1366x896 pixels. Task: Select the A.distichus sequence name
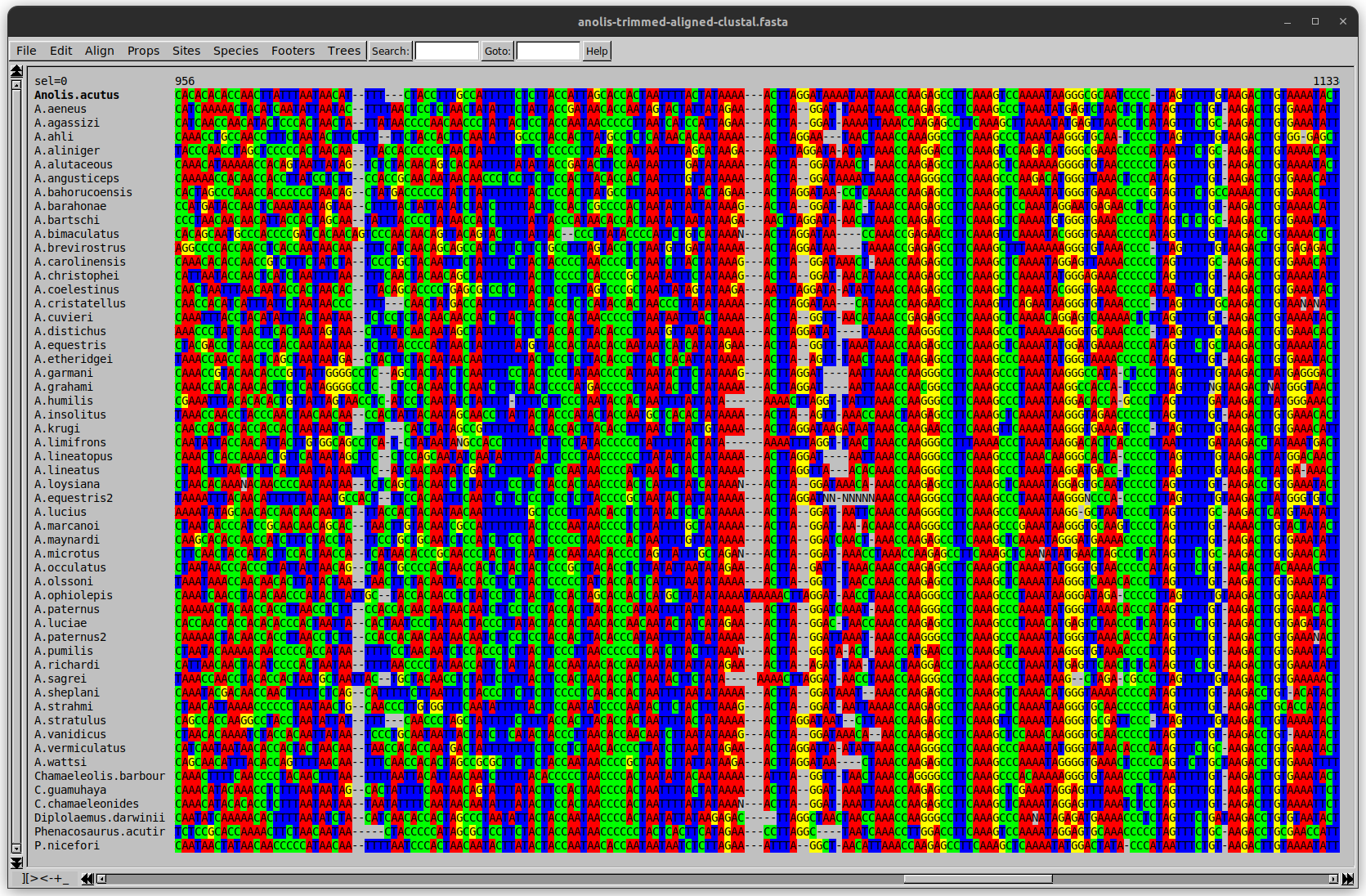point(70,331)
